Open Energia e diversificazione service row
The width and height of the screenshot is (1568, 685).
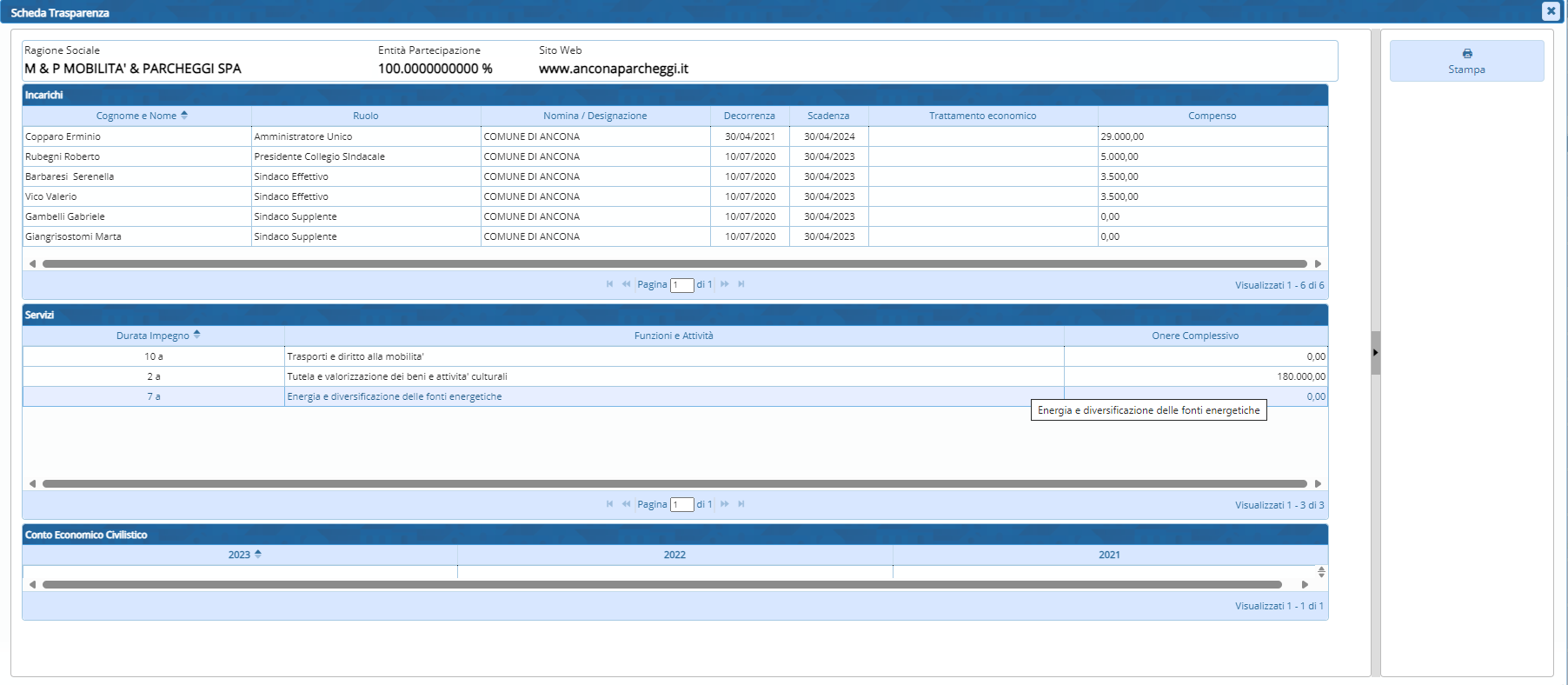pyautogui.click(x=395, y=396)
